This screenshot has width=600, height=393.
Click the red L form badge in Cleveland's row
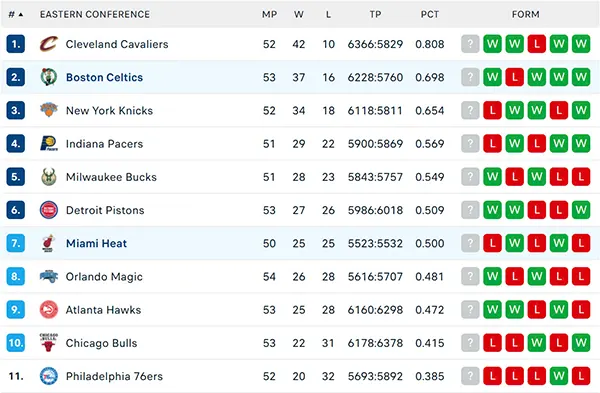[x=536, y=44]
